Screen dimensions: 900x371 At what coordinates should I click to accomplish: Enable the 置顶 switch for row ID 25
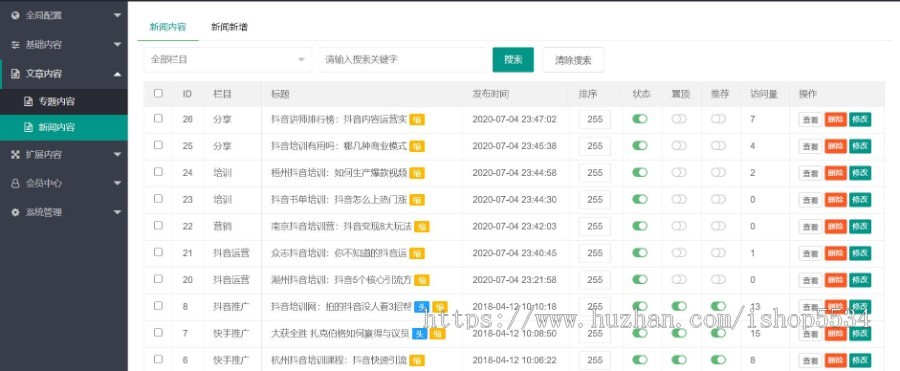pyautogui.click(x=679, y=146)
